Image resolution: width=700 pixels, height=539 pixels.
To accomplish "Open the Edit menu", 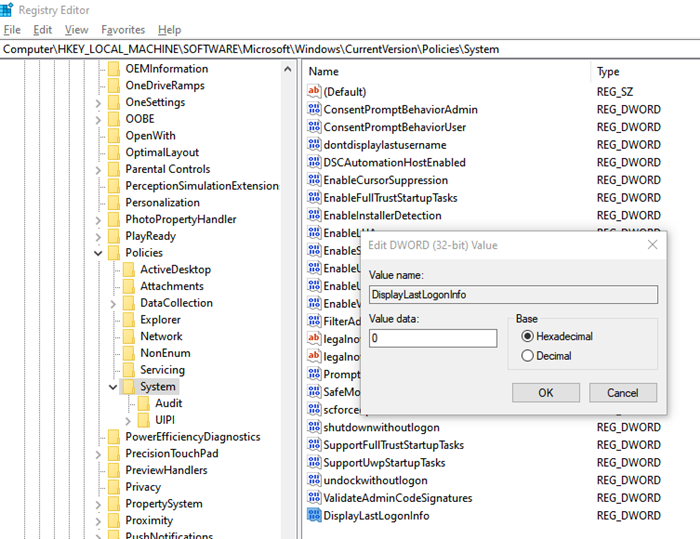I will point(42,30).
